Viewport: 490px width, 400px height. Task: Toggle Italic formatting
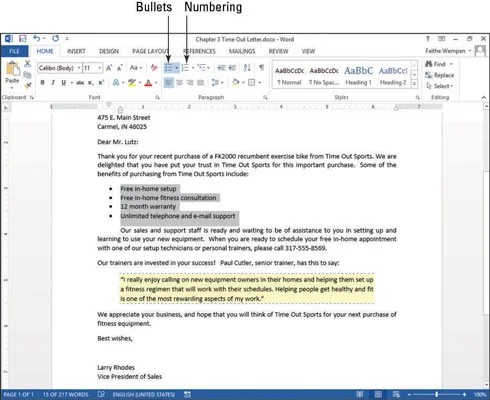[53, 82]
